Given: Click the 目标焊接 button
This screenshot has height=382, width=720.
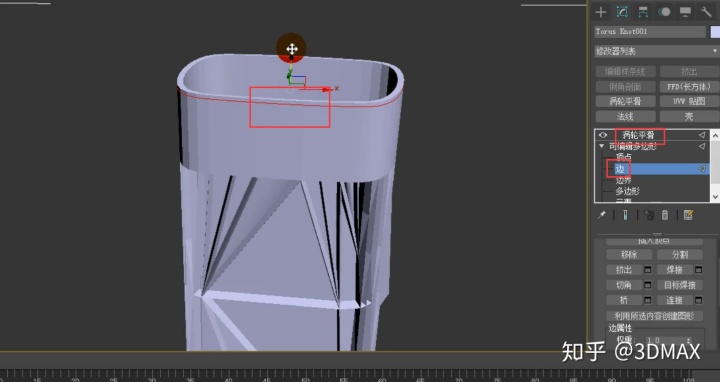Looking at the screenshot, I should click(680, 285).
